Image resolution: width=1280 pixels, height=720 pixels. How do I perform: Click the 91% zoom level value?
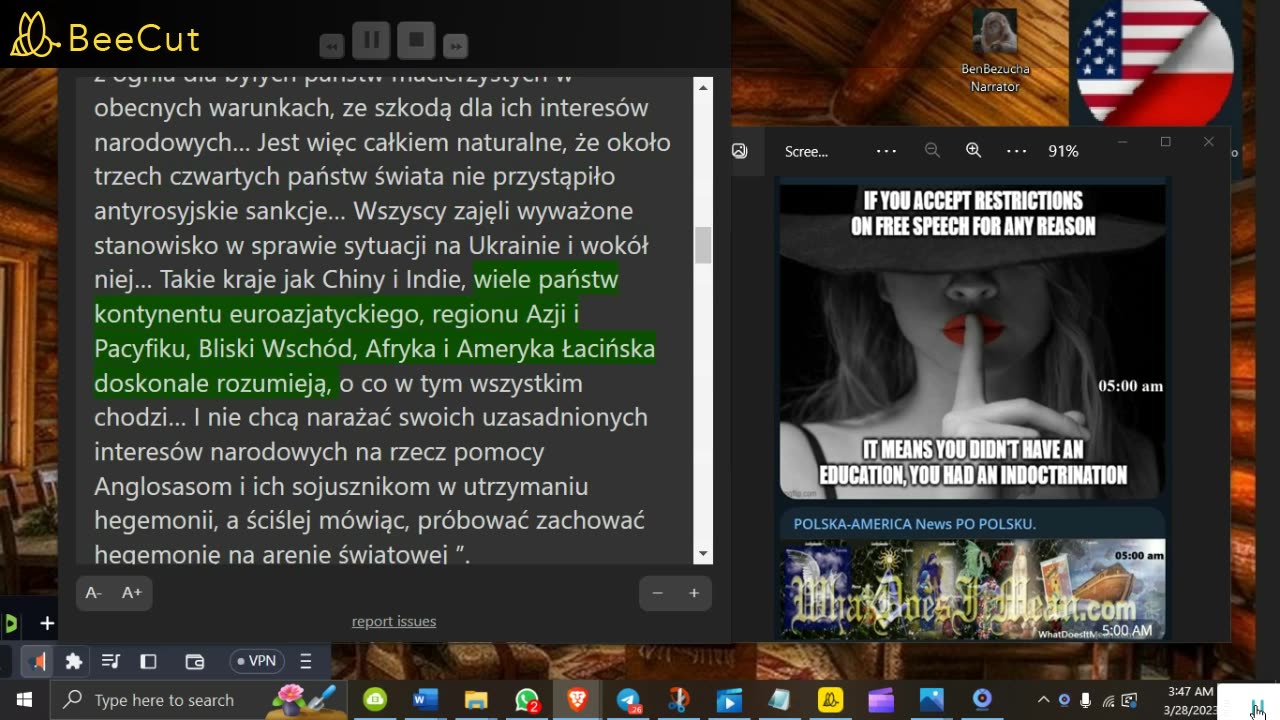coord(1063,152)
